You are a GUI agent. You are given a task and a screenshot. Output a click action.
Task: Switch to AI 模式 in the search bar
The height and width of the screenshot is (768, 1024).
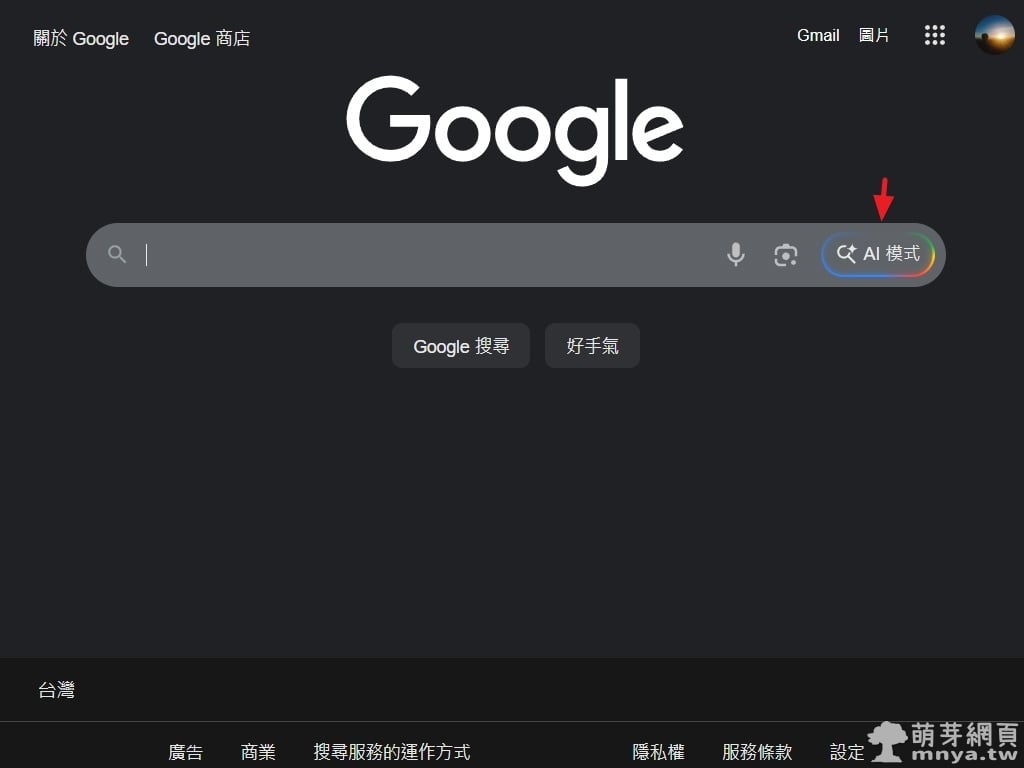click(x=878, y=255)
